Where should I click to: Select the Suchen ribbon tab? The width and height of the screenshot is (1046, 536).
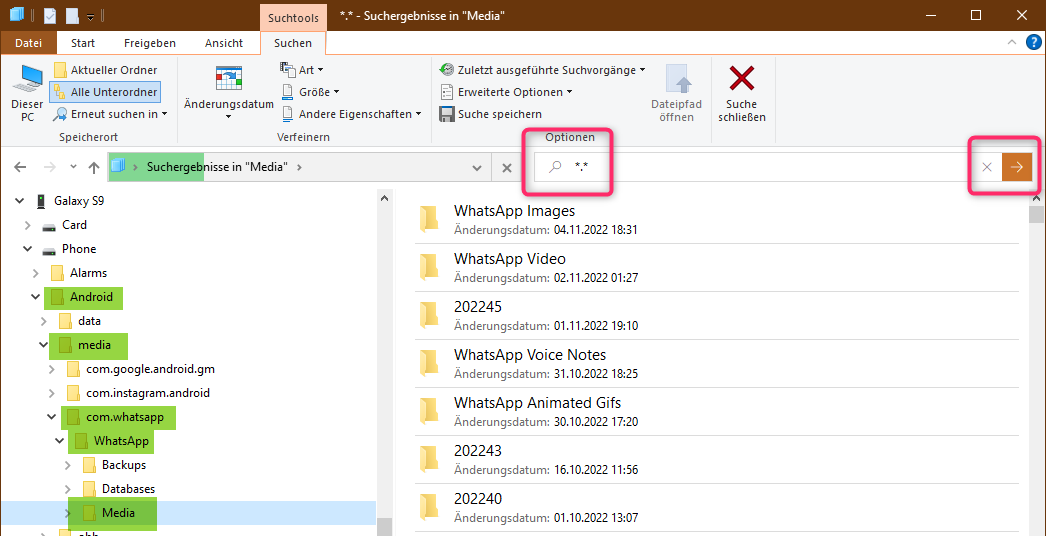(x=293, y=43)
